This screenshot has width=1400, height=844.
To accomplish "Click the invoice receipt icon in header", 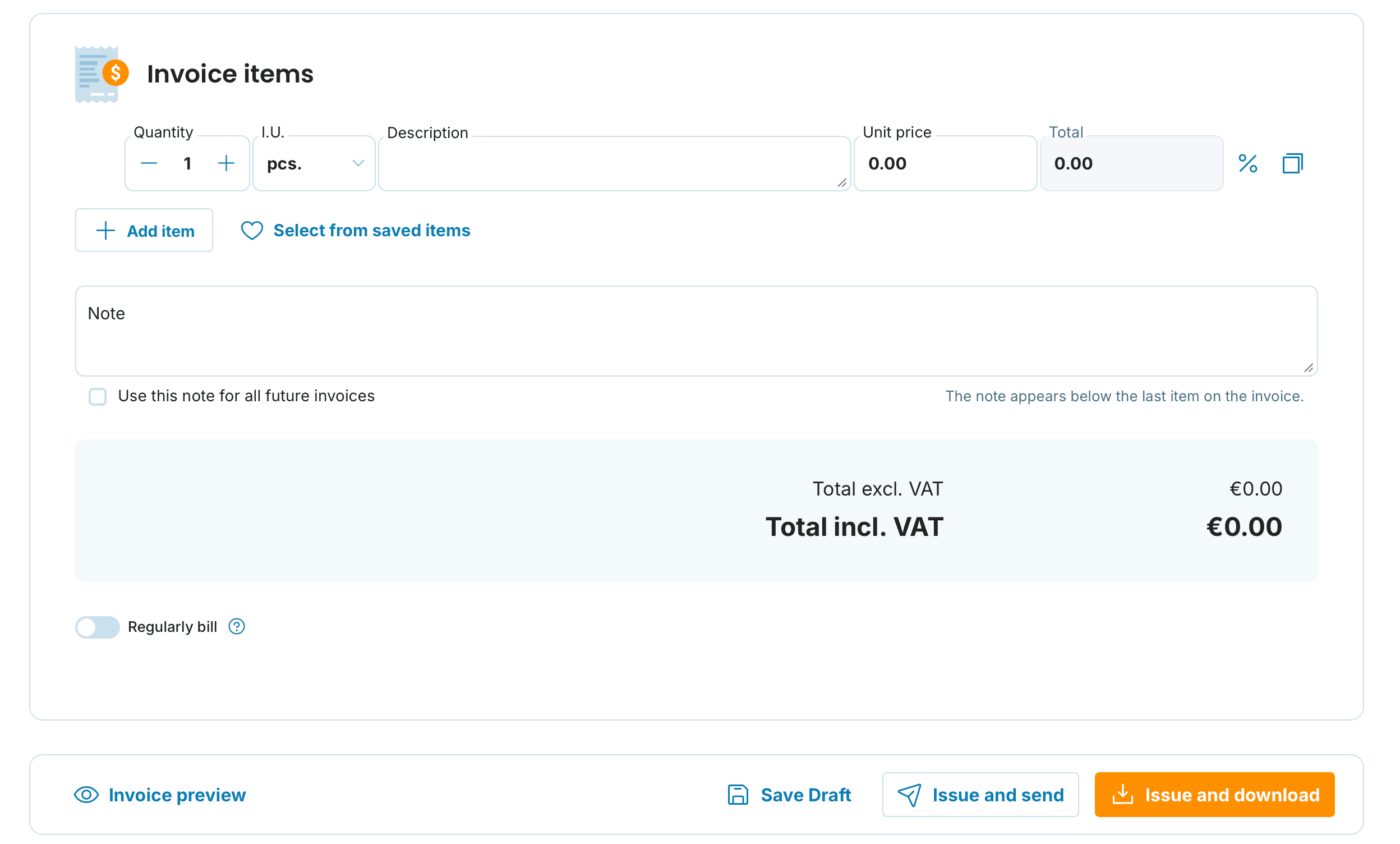I will pos(102,75).
